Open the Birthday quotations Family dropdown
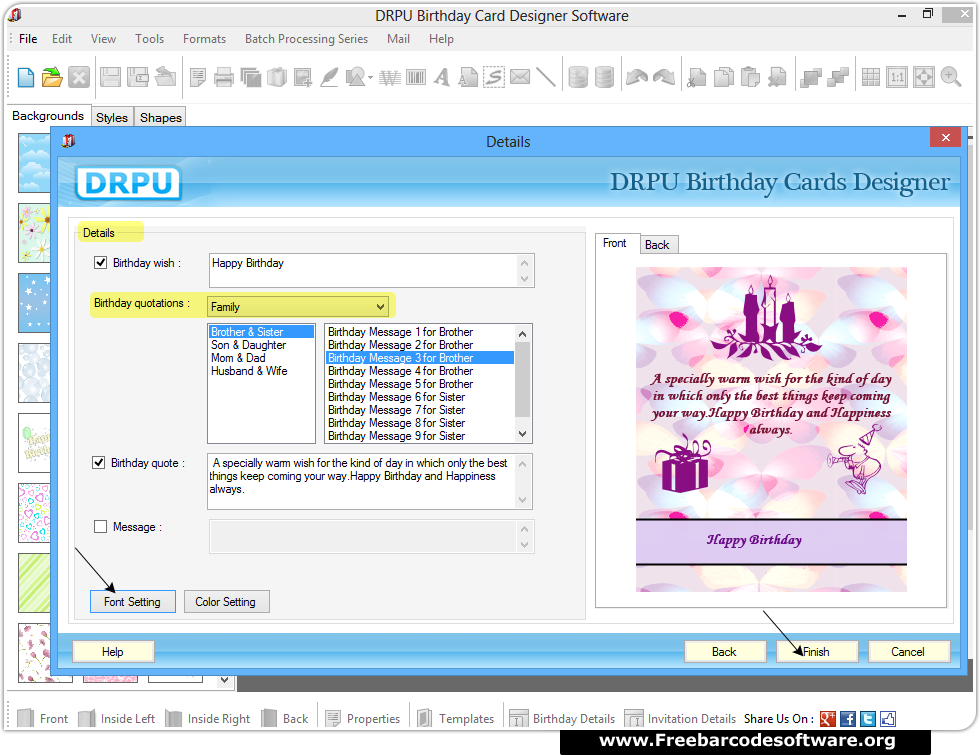This screenshot has height=755, width=980. (298, 306)
